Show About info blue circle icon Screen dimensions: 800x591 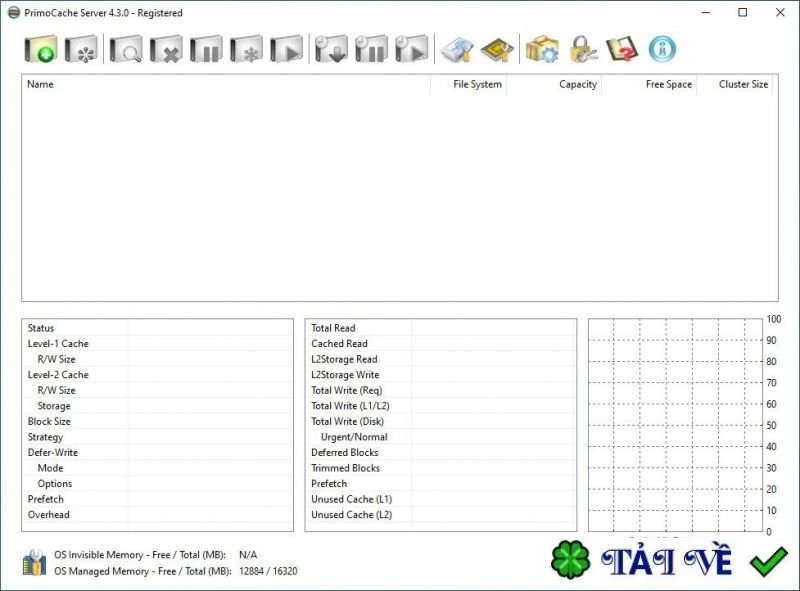tap(662, 49)
